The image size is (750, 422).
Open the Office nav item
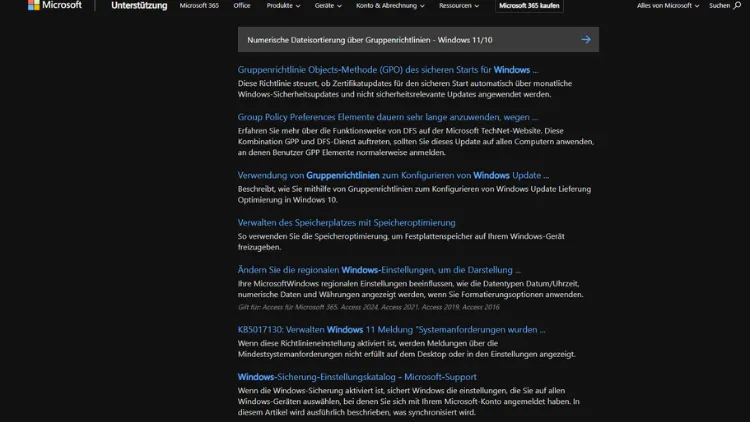click(x=242, y=6)
